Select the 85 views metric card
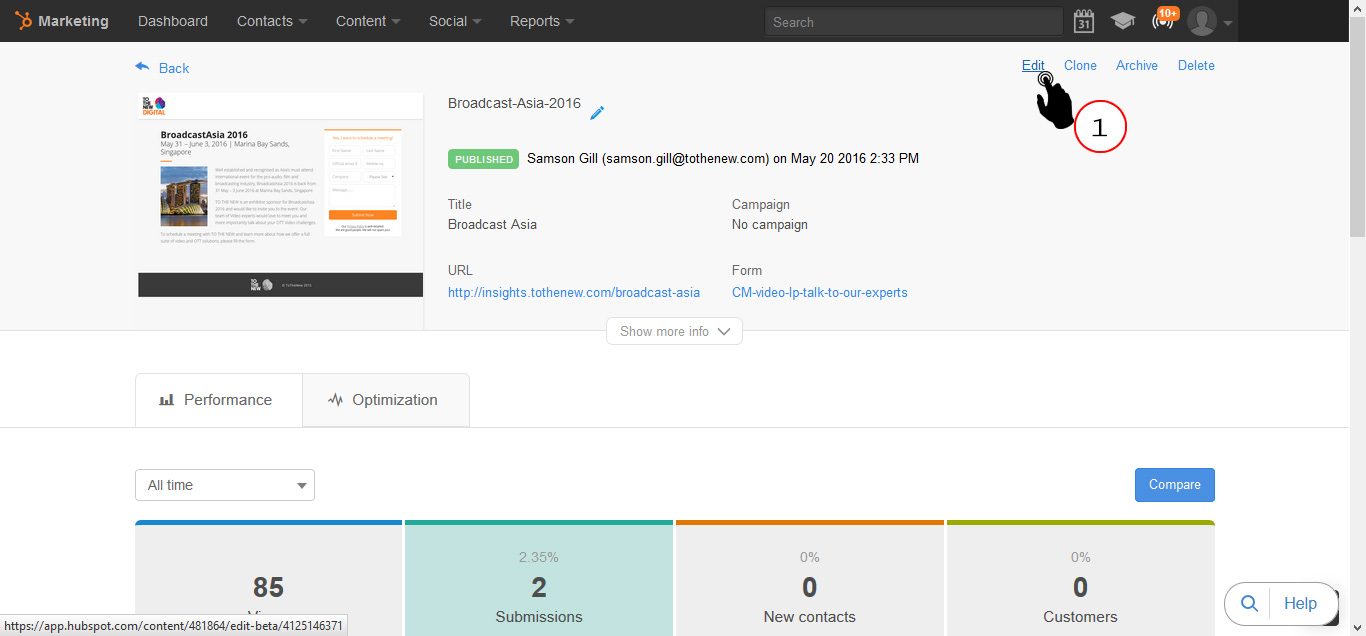Image resolution: width=1366 pixels, height=636 pixels. coord(268,578)
